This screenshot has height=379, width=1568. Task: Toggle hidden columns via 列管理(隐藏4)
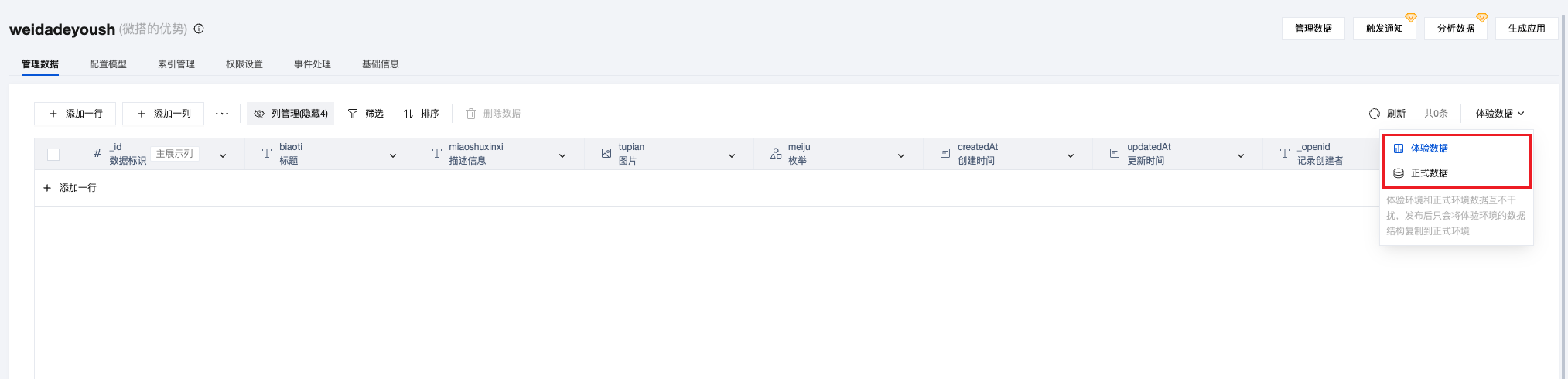click(291, 114)
